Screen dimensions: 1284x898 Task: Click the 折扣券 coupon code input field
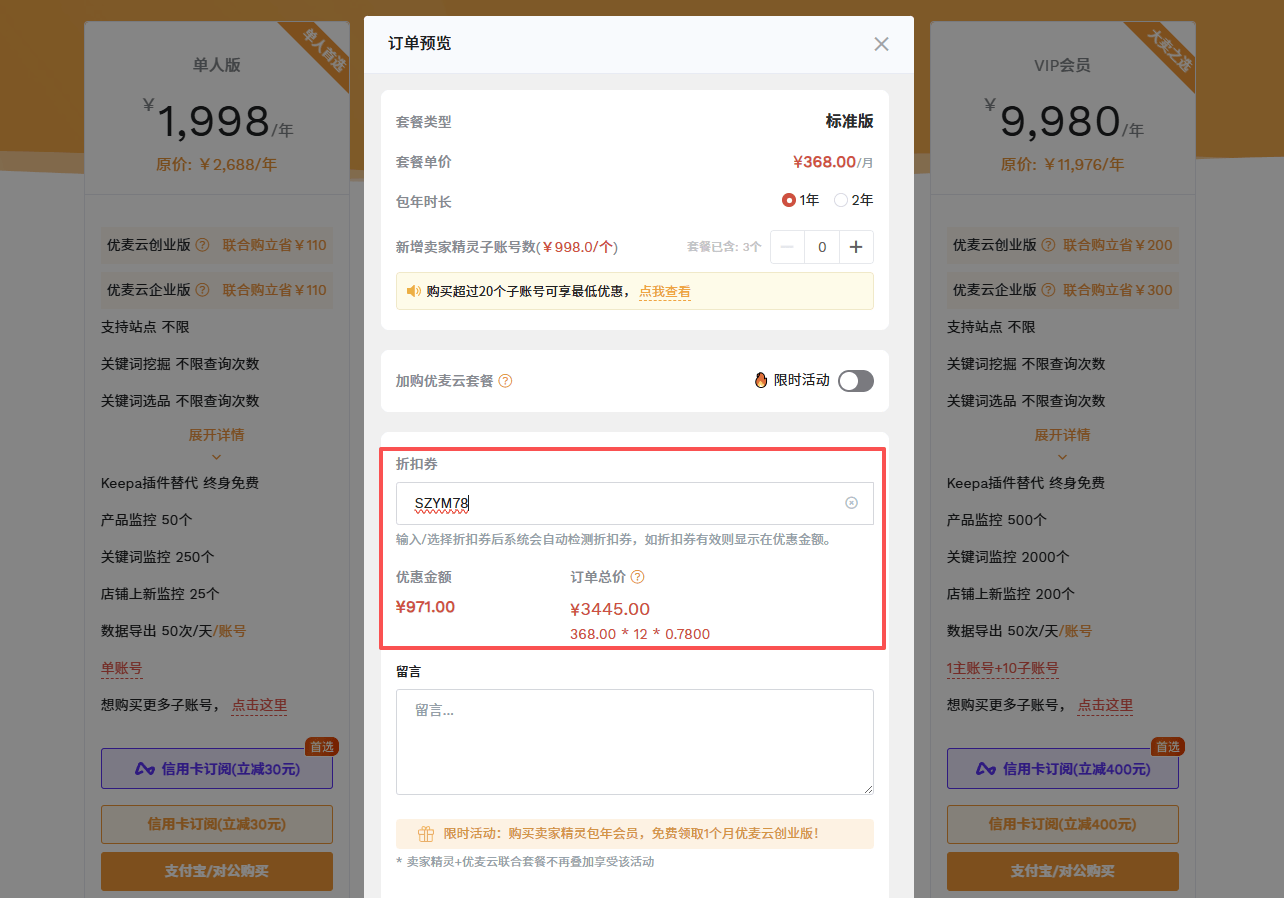[x=620, y=503]
